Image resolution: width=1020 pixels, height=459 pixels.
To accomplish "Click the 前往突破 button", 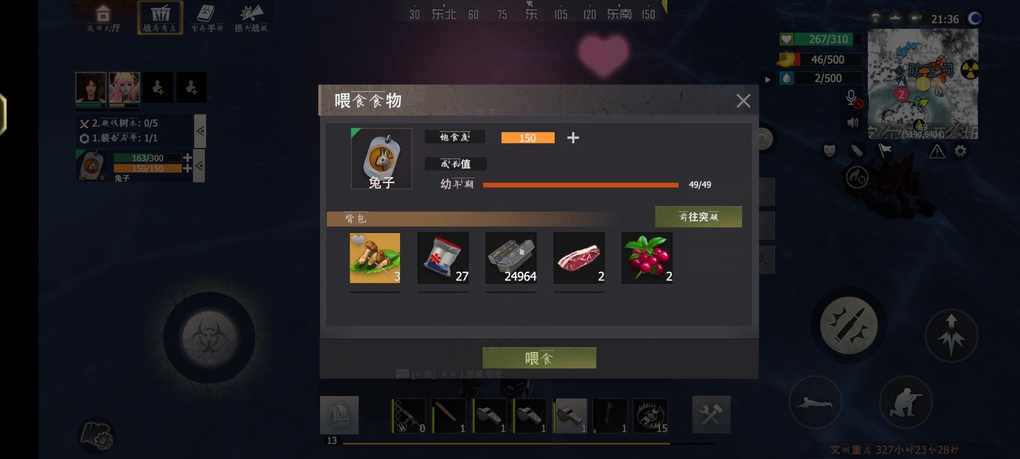I will coord(698,217).
